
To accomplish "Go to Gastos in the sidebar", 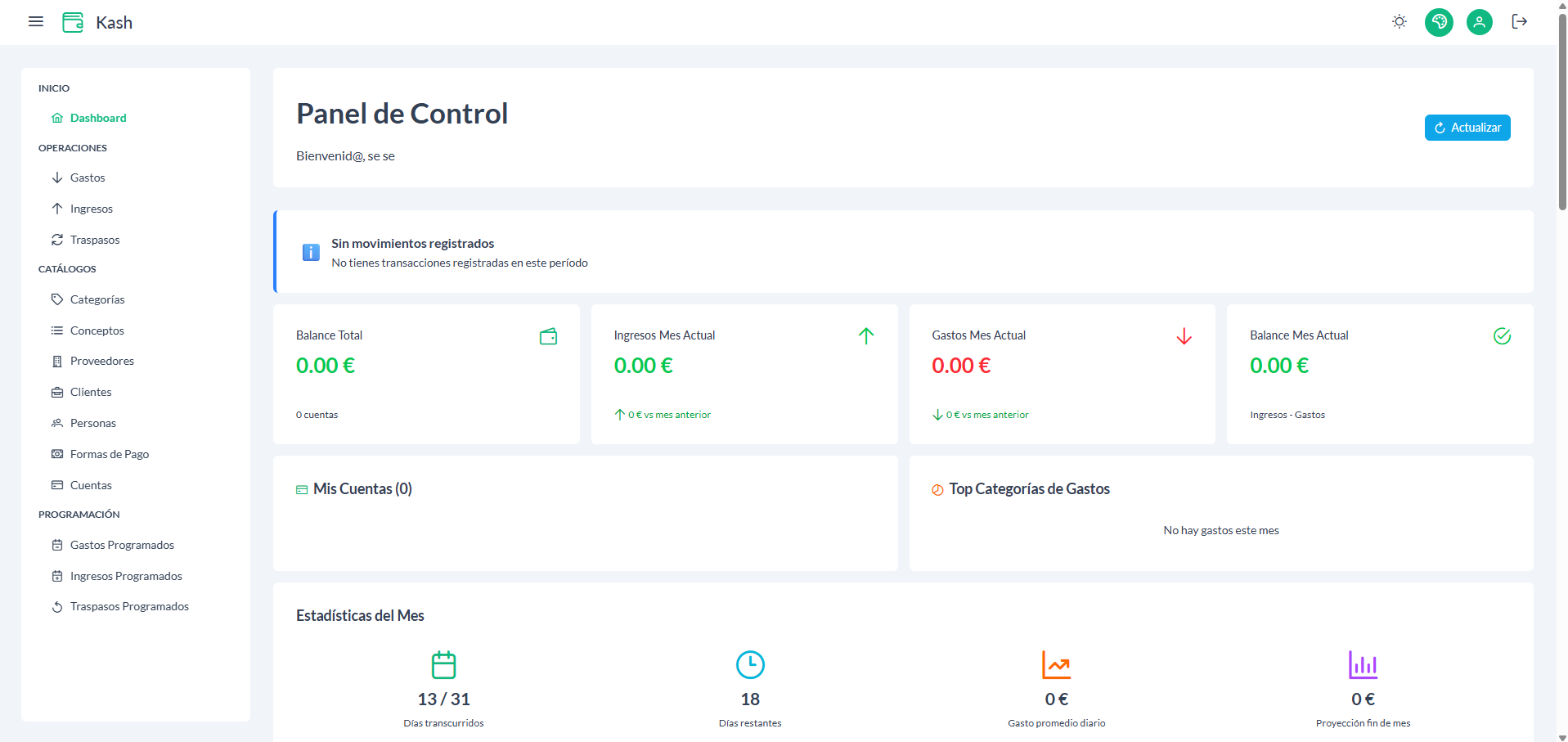I will 88,178.
